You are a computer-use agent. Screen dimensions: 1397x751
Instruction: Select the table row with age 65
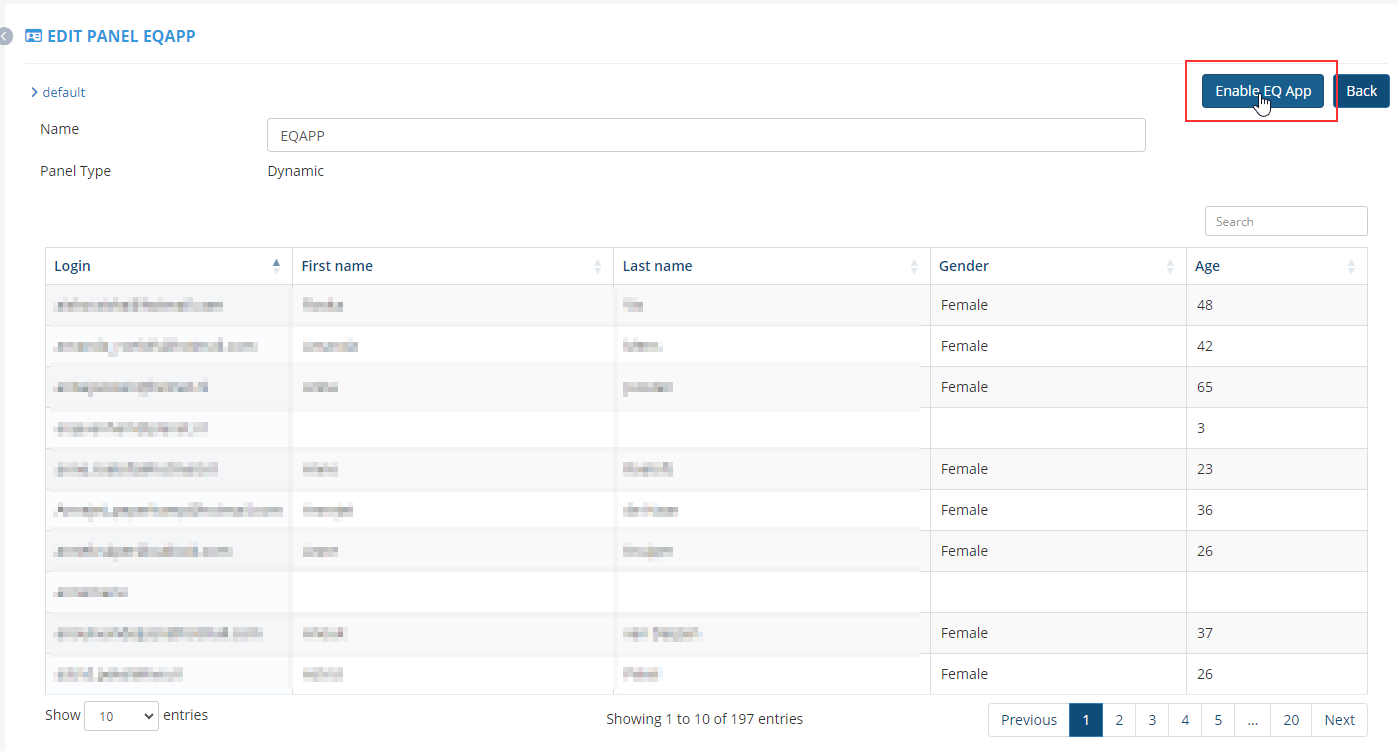705,387
